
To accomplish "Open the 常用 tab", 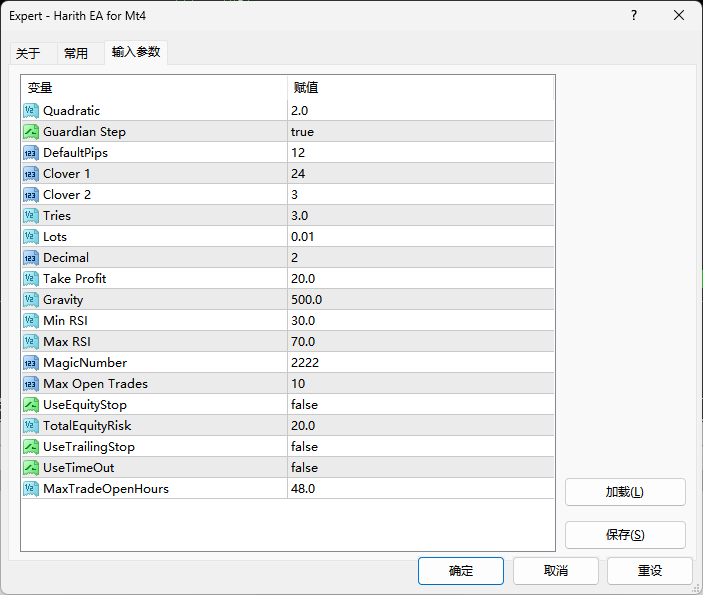I will (76, 54).
